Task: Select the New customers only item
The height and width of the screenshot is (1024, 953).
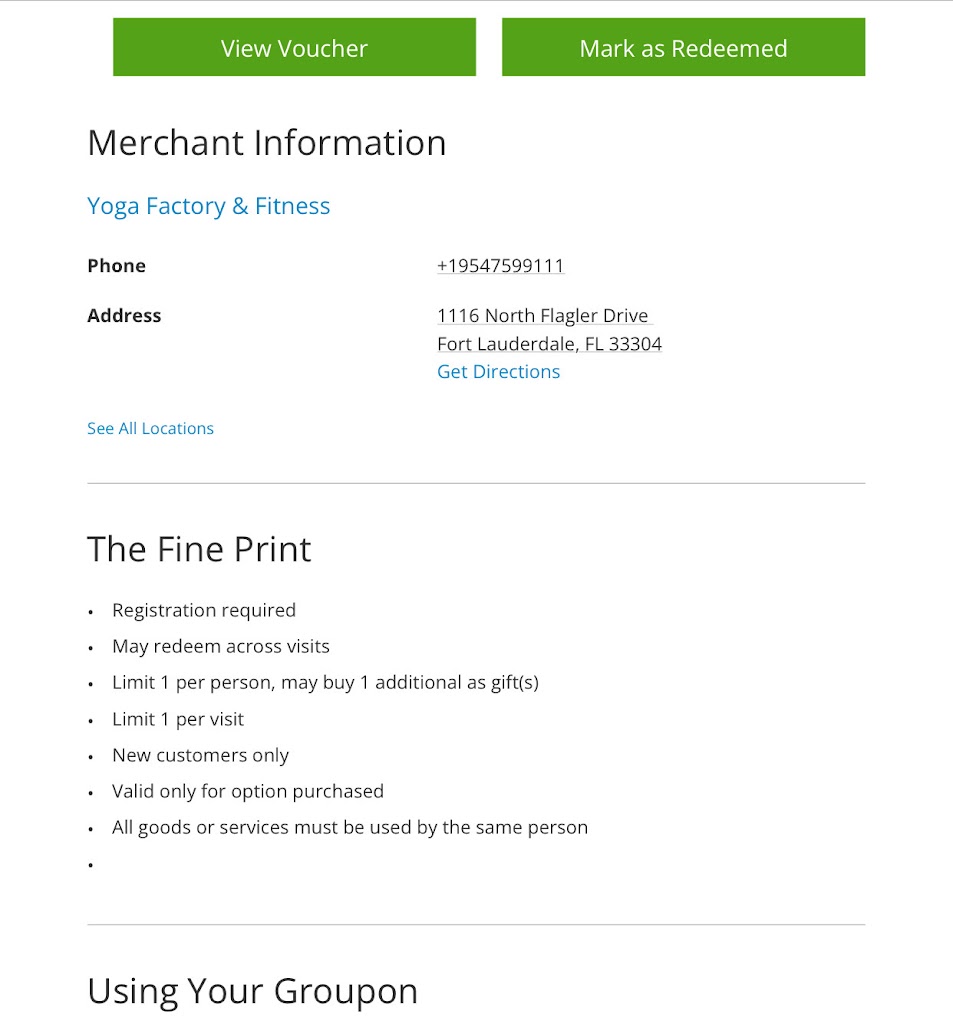Action: pyautogui.click(x=200, y=755)
